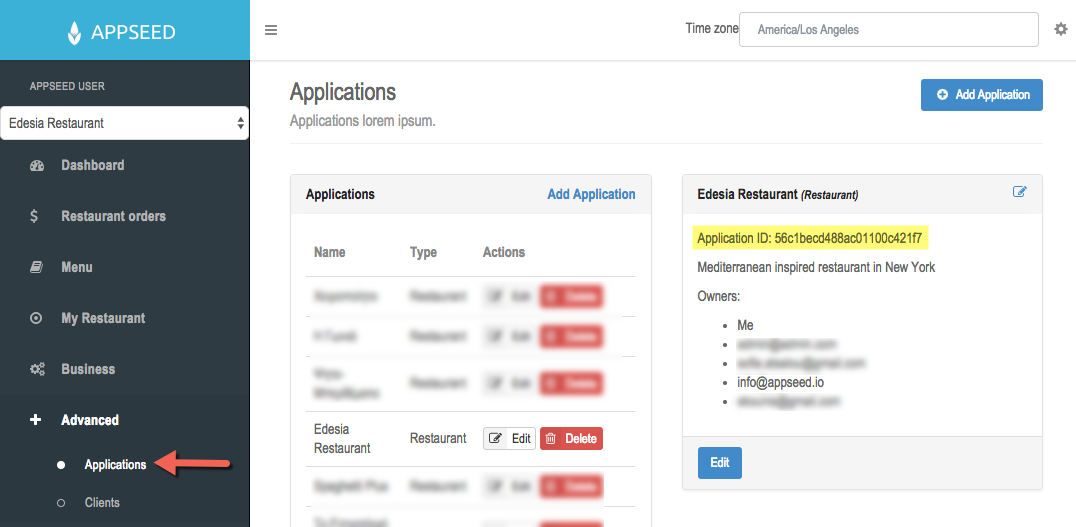Click the plus icon beside Advanced
The width and height of the screenshot is (1076, 527).
(x=36, y=420)
